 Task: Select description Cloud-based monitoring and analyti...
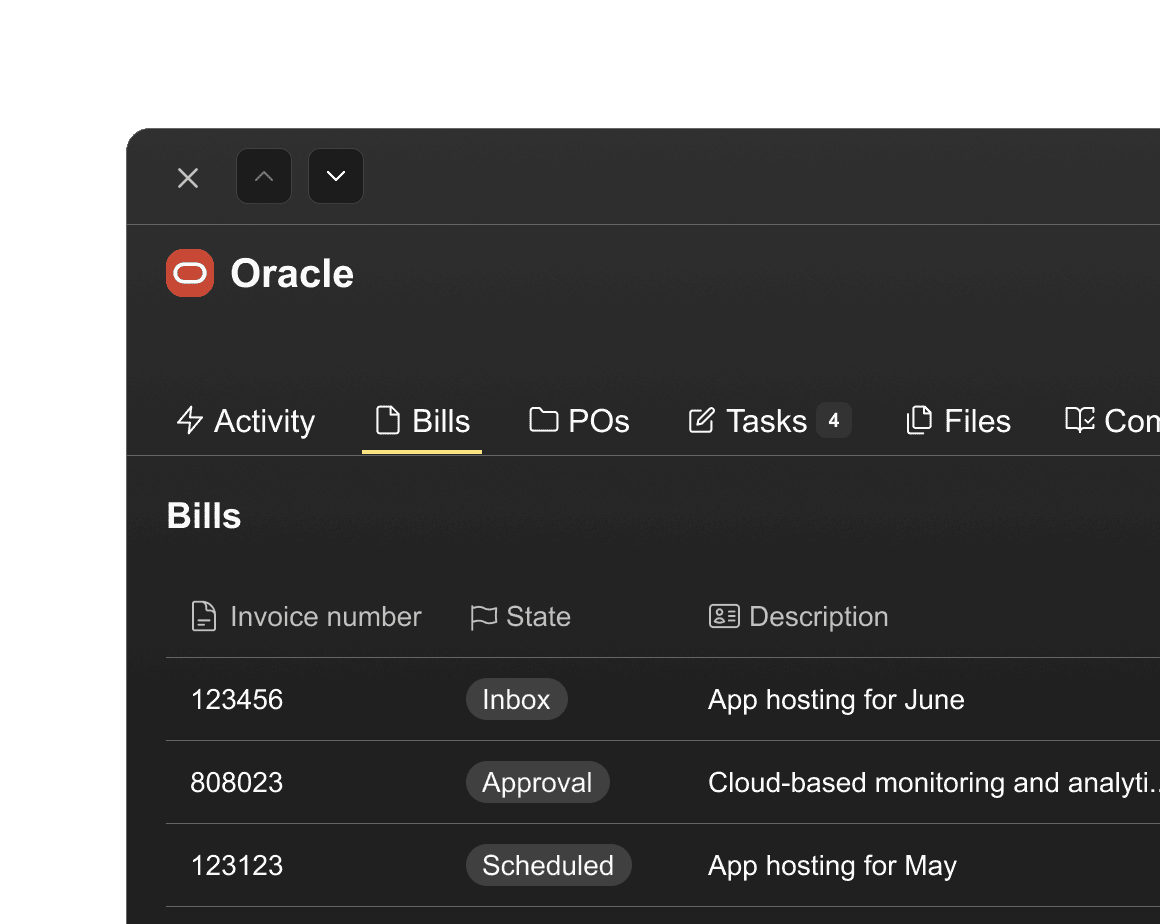(x=934, y=783)
